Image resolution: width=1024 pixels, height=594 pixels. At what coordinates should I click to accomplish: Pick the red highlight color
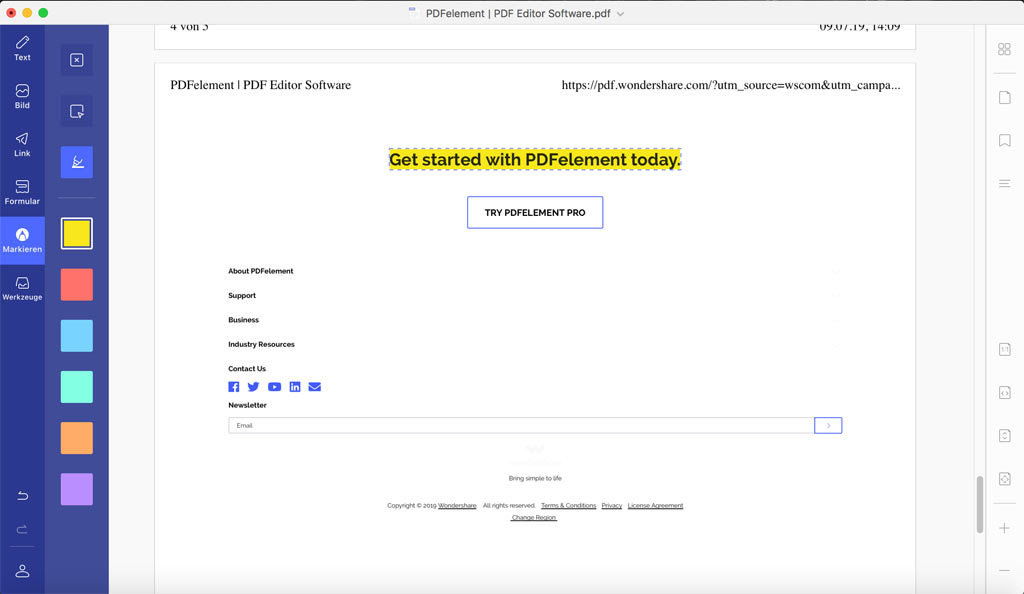pos(76,285)
